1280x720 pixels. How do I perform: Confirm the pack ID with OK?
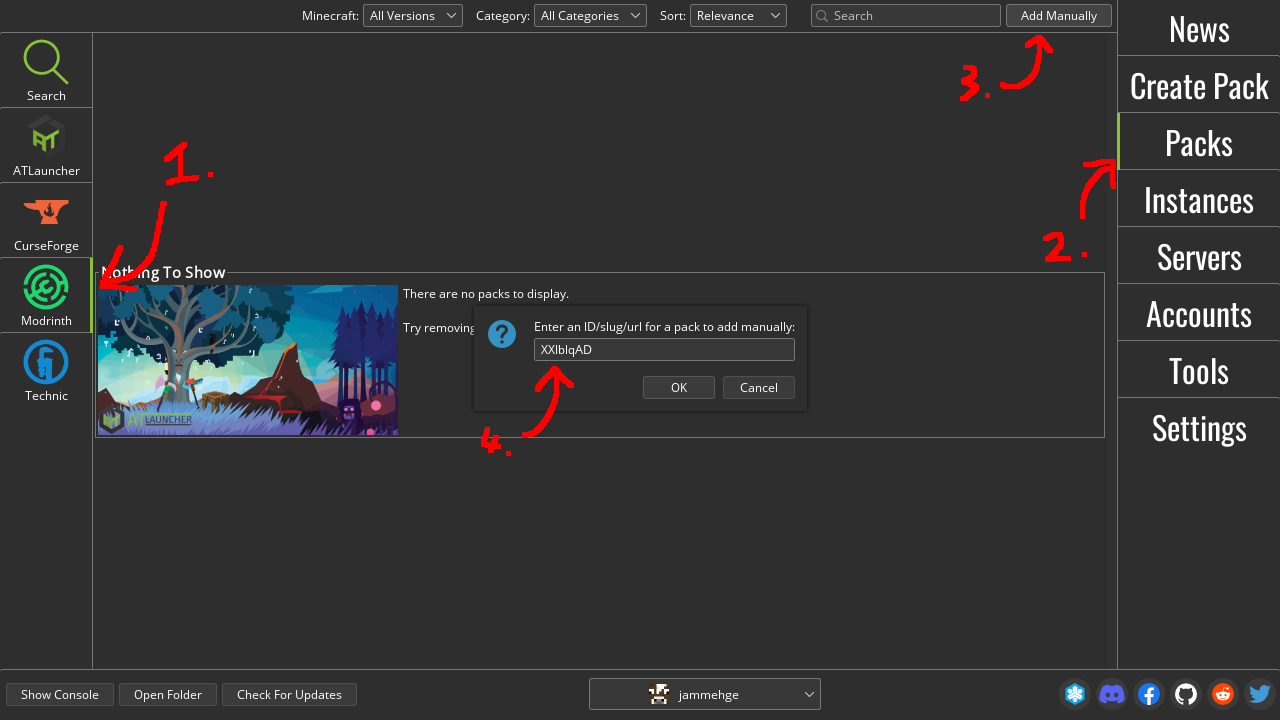tap(678, 387)
